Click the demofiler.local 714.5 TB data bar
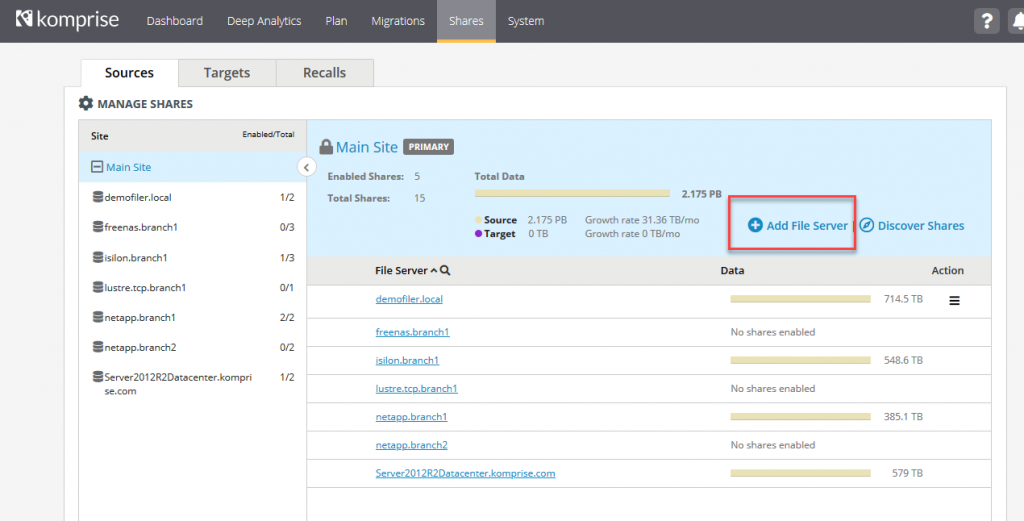The width and height of the screenshot is (1024, 521). pyautogui.click(x=800, y=299)
